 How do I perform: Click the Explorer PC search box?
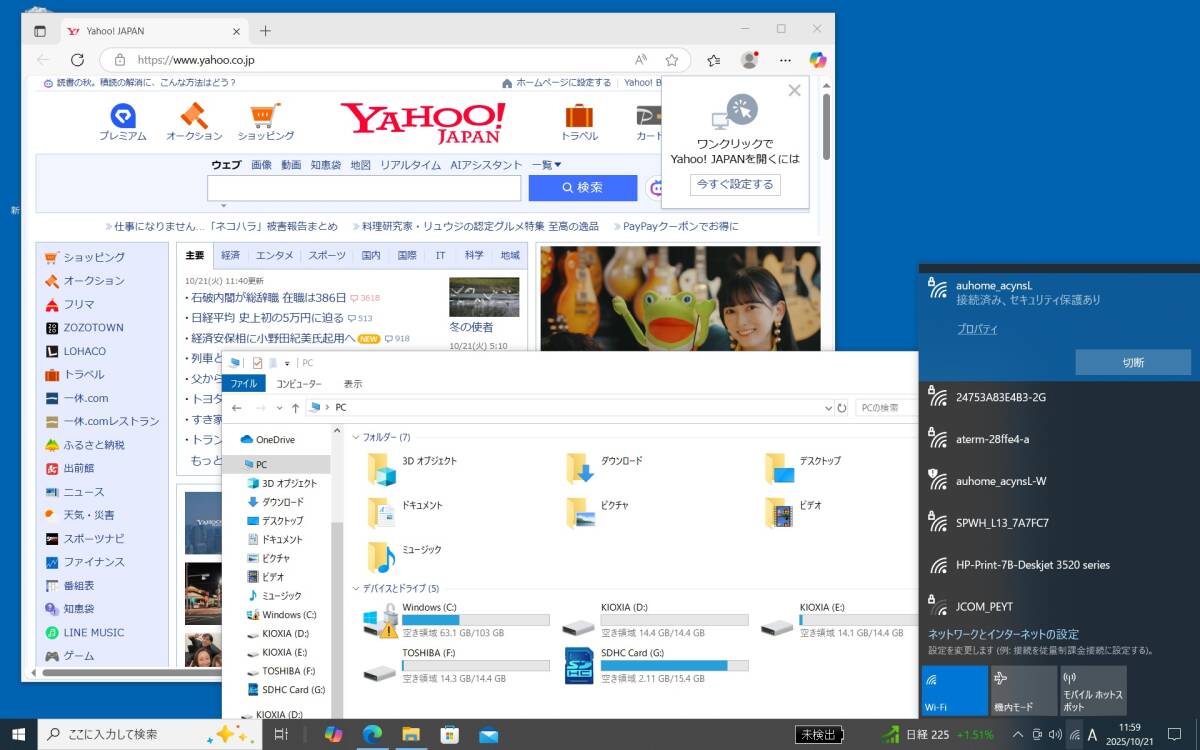pos(886,408)
